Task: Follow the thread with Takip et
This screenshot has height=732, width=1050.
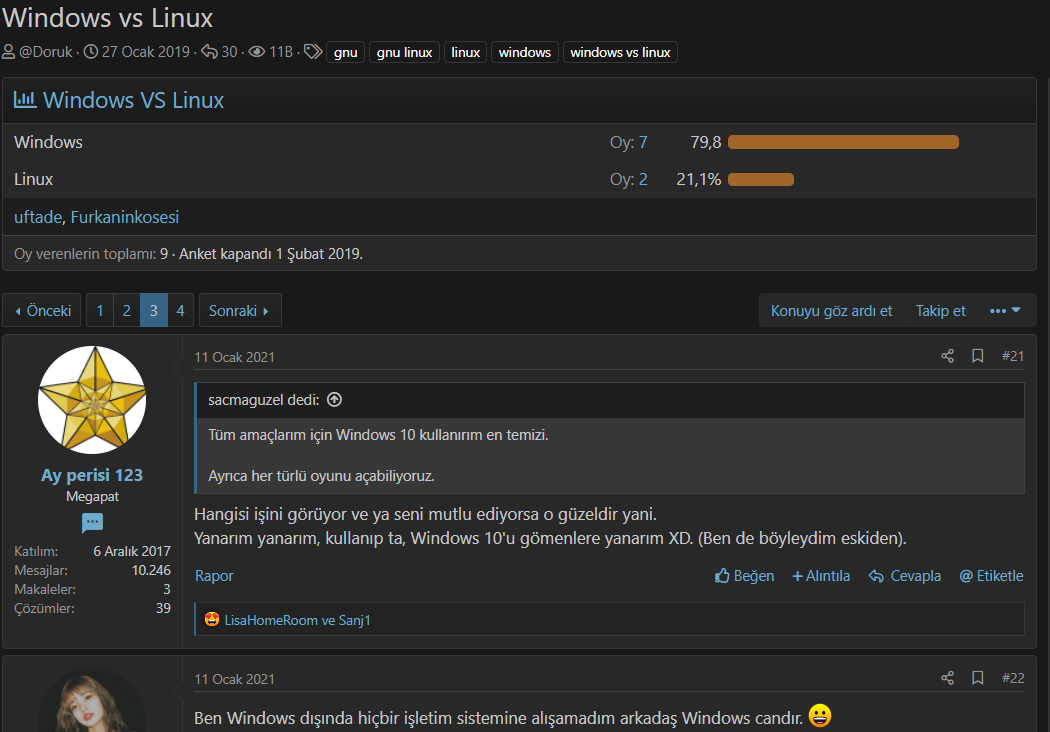Action: pyautogui.click(x=940, y=311)
